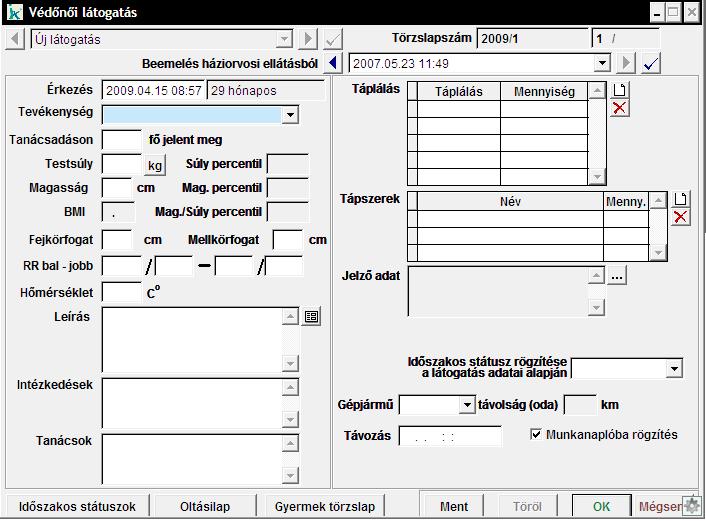Screen dimensions: 706x521
Task: Click red X delete icon beside Tápszerek table
Action: click(680, 217)
